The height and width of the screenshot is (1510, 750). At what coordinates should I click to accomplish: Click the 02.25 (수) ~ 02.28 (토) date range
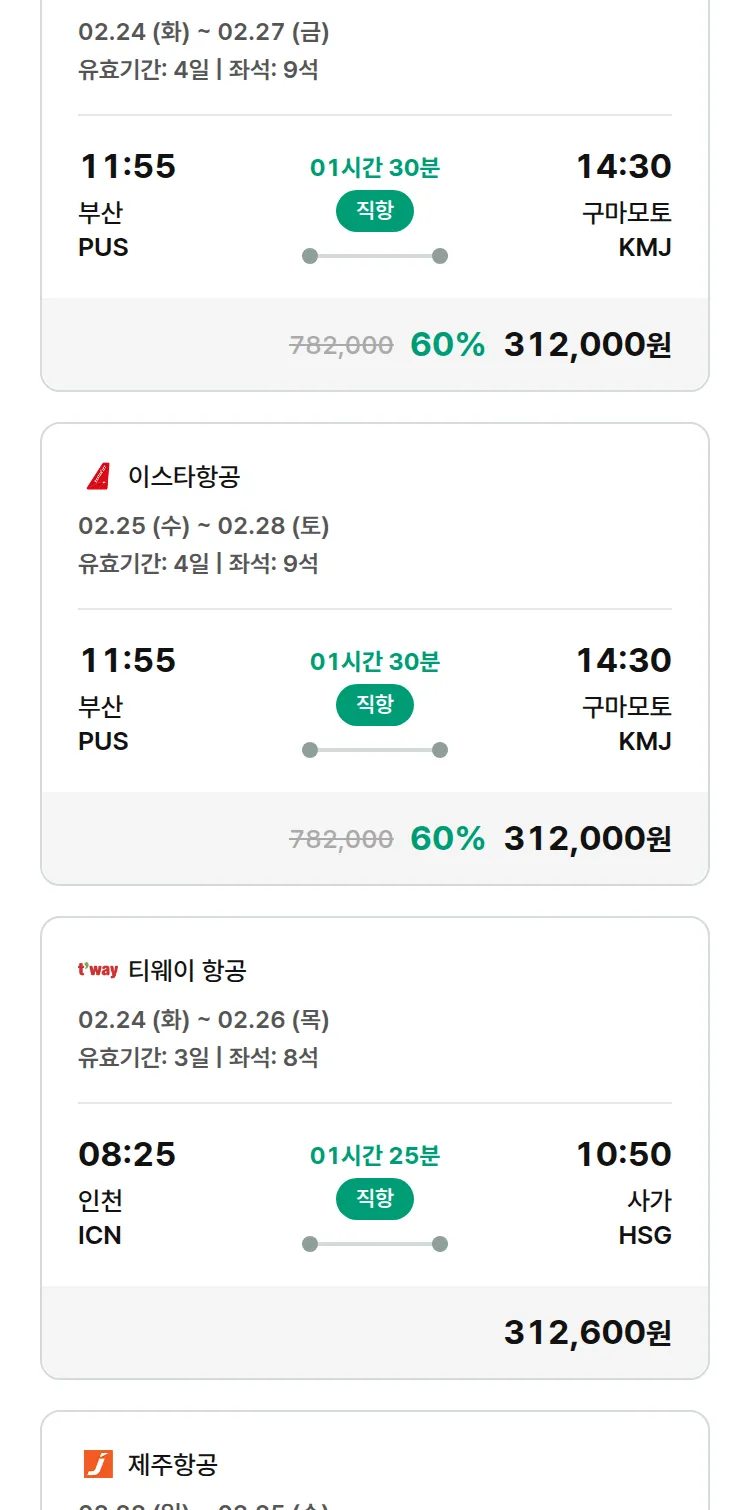(204, 526)
